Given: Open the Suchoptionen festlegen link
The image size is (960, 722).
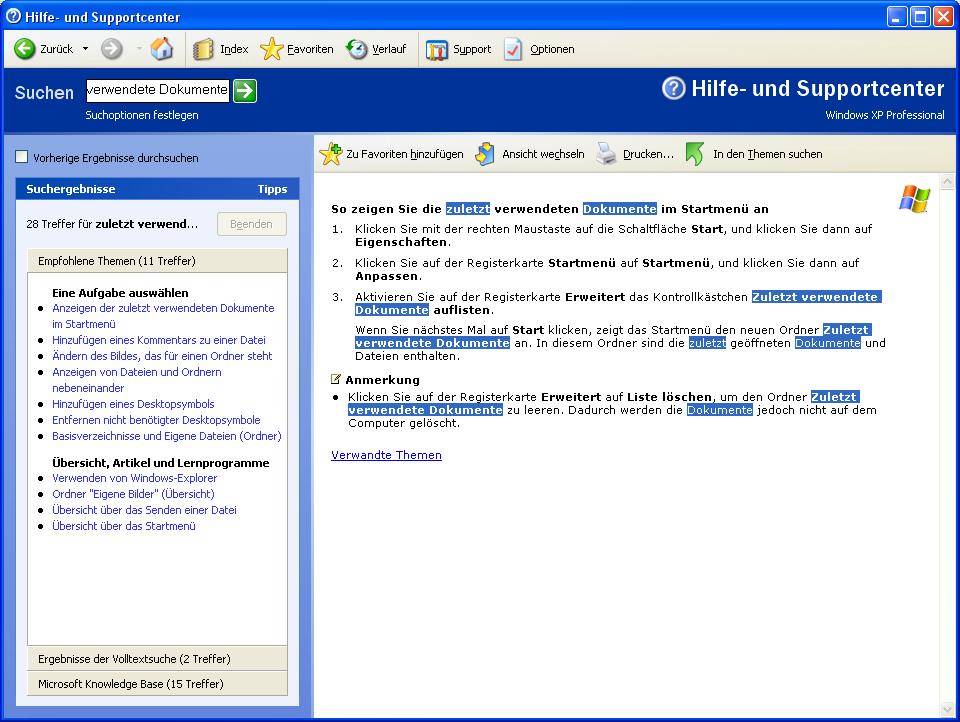Looking at the screenshot, I should pos(142,115).
